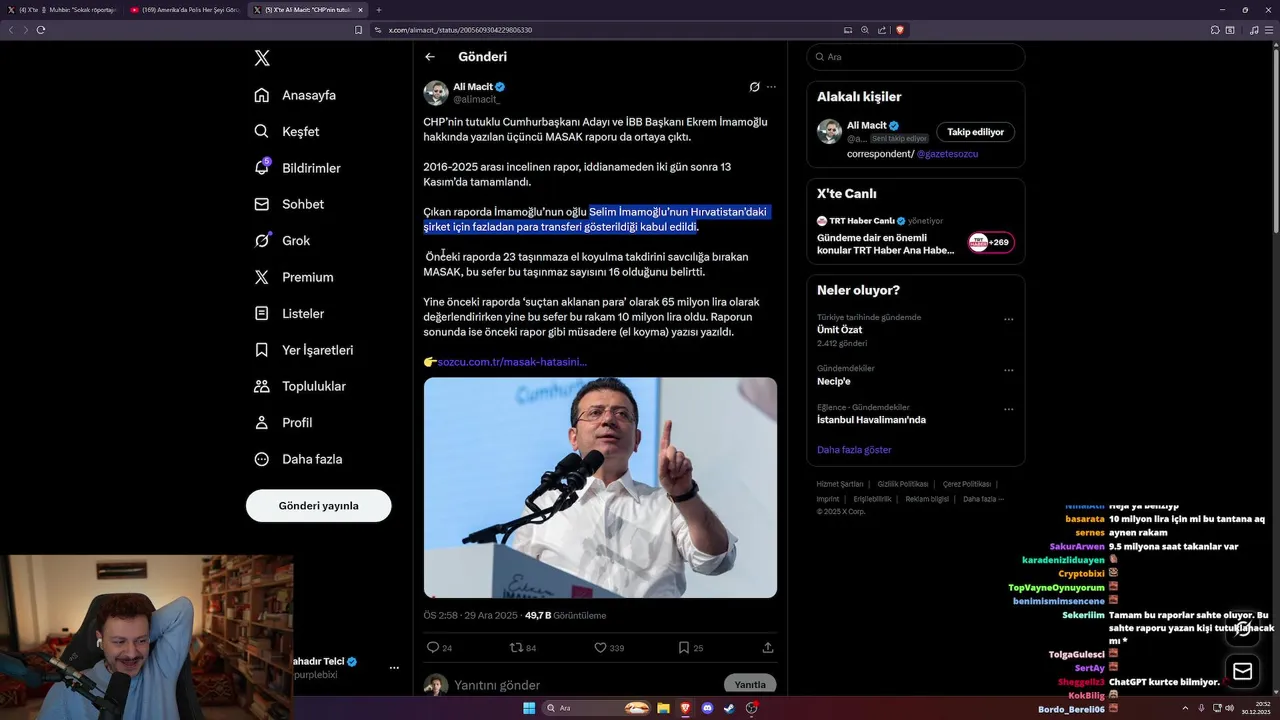
Task: Expand the Daha fazla menu
Action: (298, 459)
